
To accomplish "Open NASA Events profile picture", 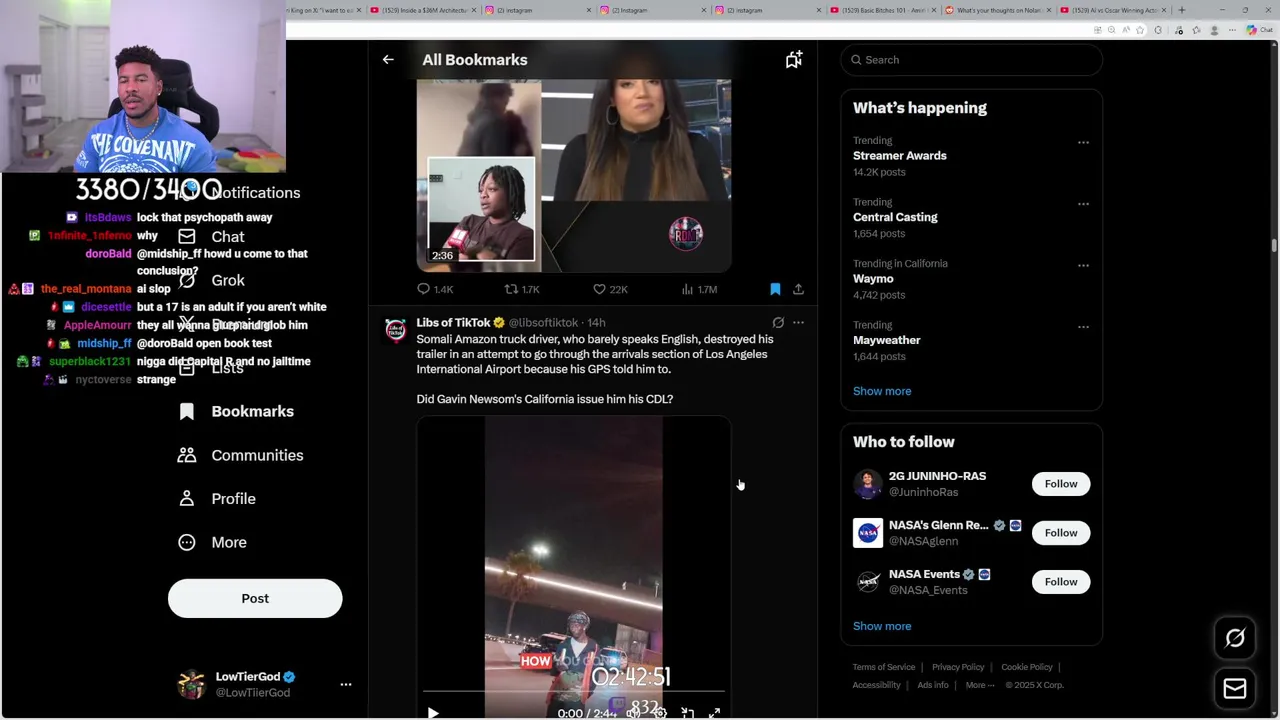I will tap(868, 582).
